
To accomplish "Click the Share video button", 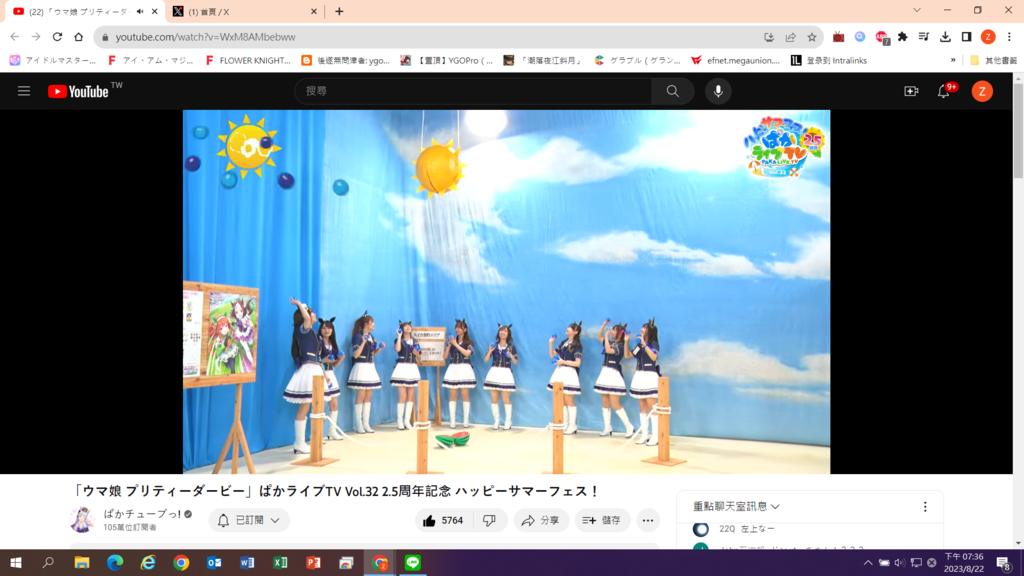I will pyautogui.click(x=540, y=520).
